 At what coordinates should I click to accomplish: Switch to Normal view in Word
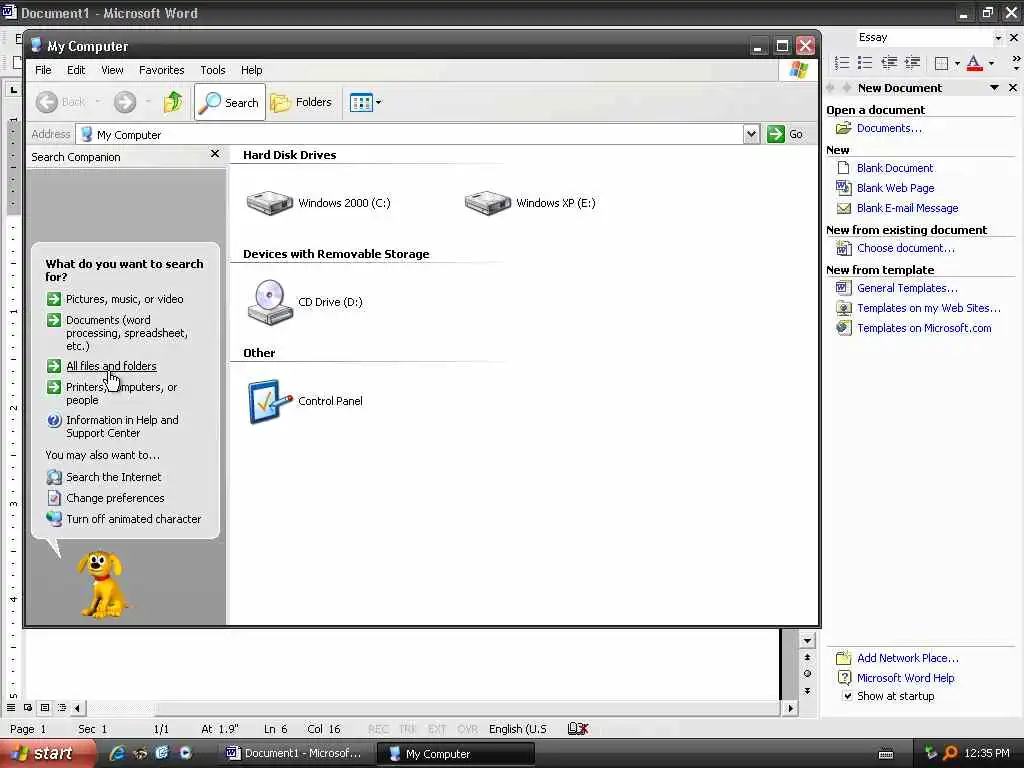[x=11, y=707]
